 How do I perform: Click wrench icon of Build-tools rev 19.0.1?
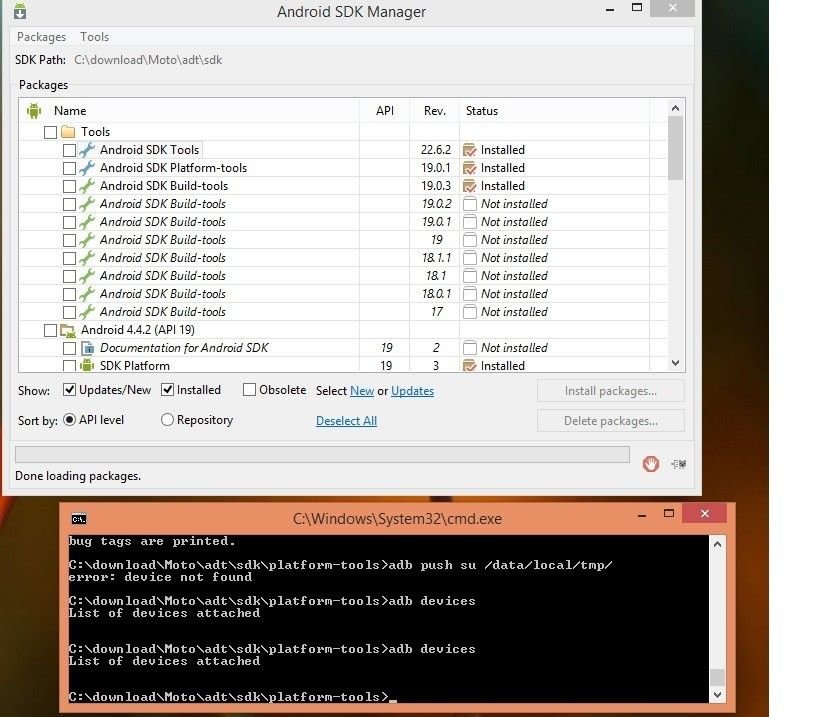pyautogui.click(x=87, y=222)
